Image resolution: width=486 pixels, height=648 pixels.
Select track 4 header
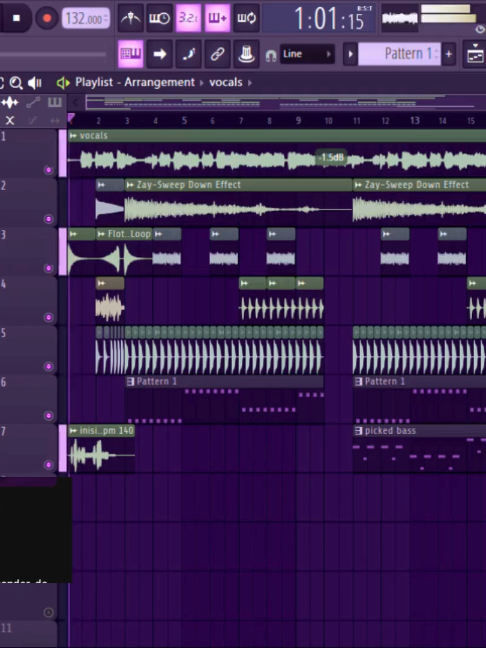tap(29, 300)
